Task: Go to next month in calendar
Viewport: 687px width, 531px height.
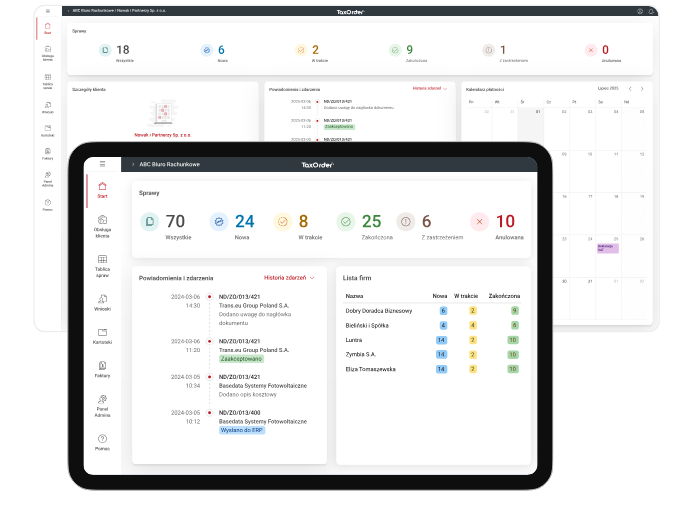Action: click(642, 89)
